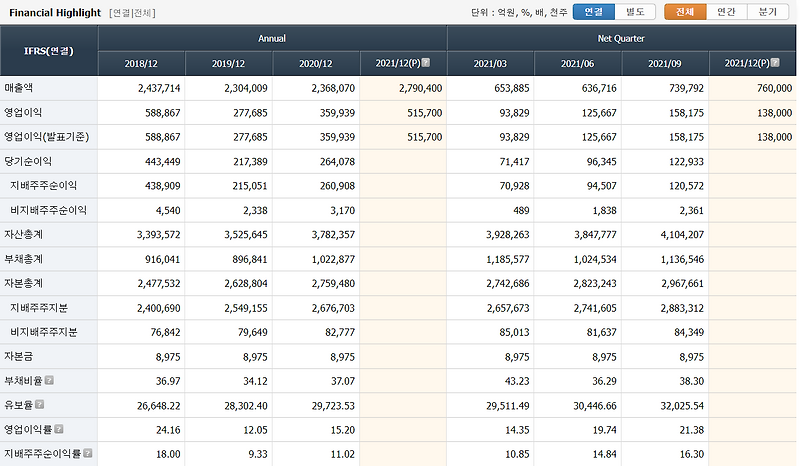Click the 277,685 value in the 영업이익 row
Image resolution: width=800 pixels, height=466 pixels.
pyautogui.click(x=250, y=113)
